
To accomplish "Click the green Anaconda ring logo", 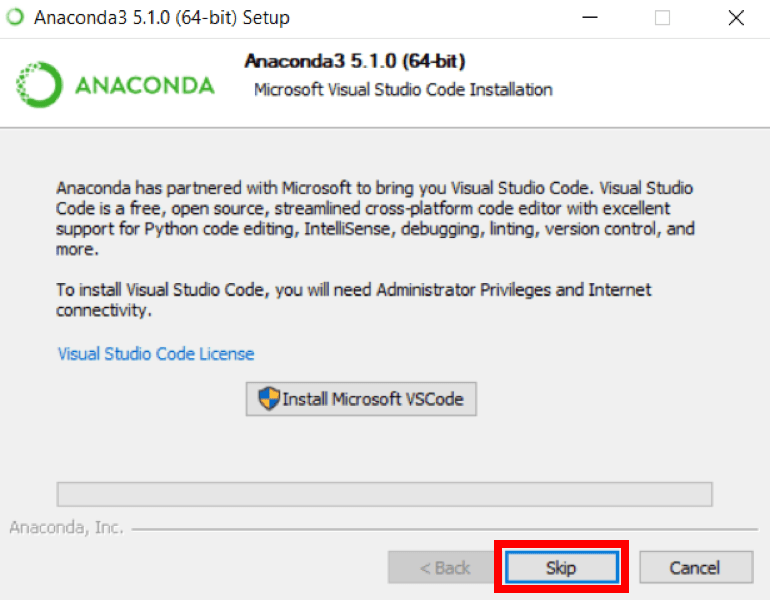I will (39, 84).
